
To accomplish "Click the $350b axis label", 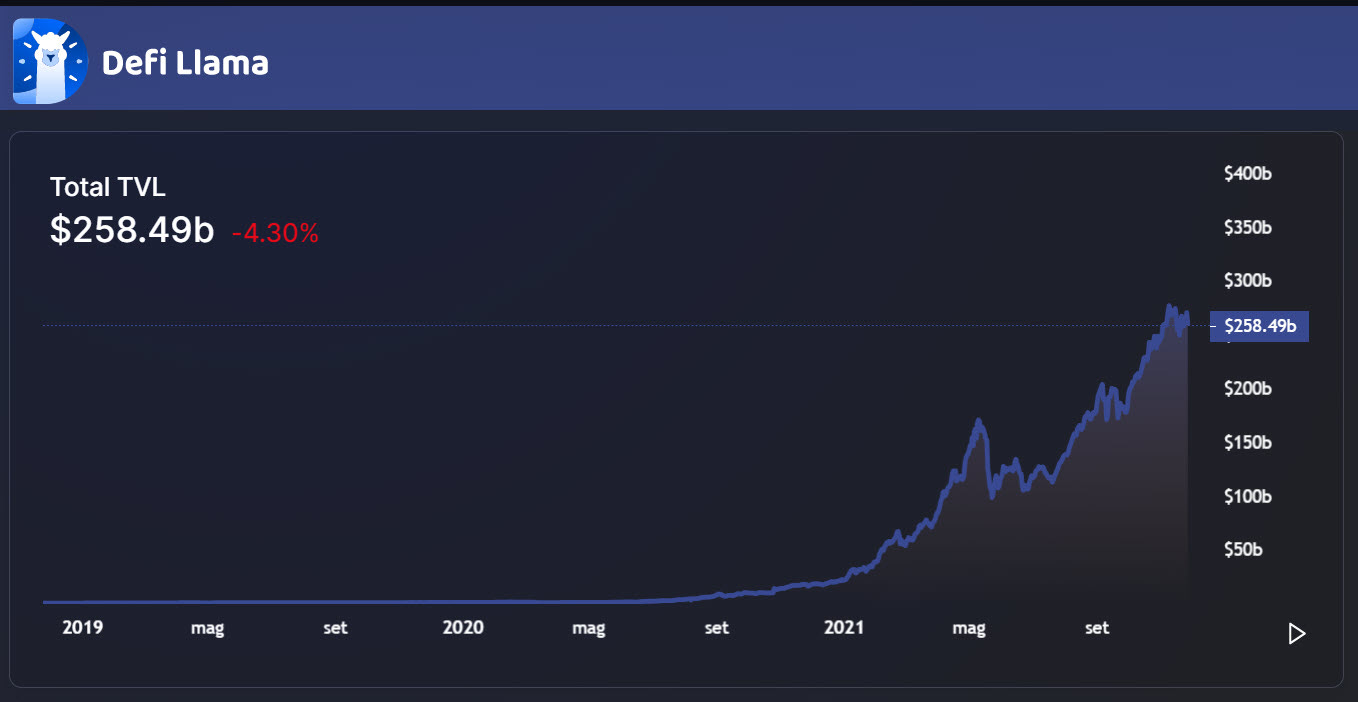I will coord(1248,227).
